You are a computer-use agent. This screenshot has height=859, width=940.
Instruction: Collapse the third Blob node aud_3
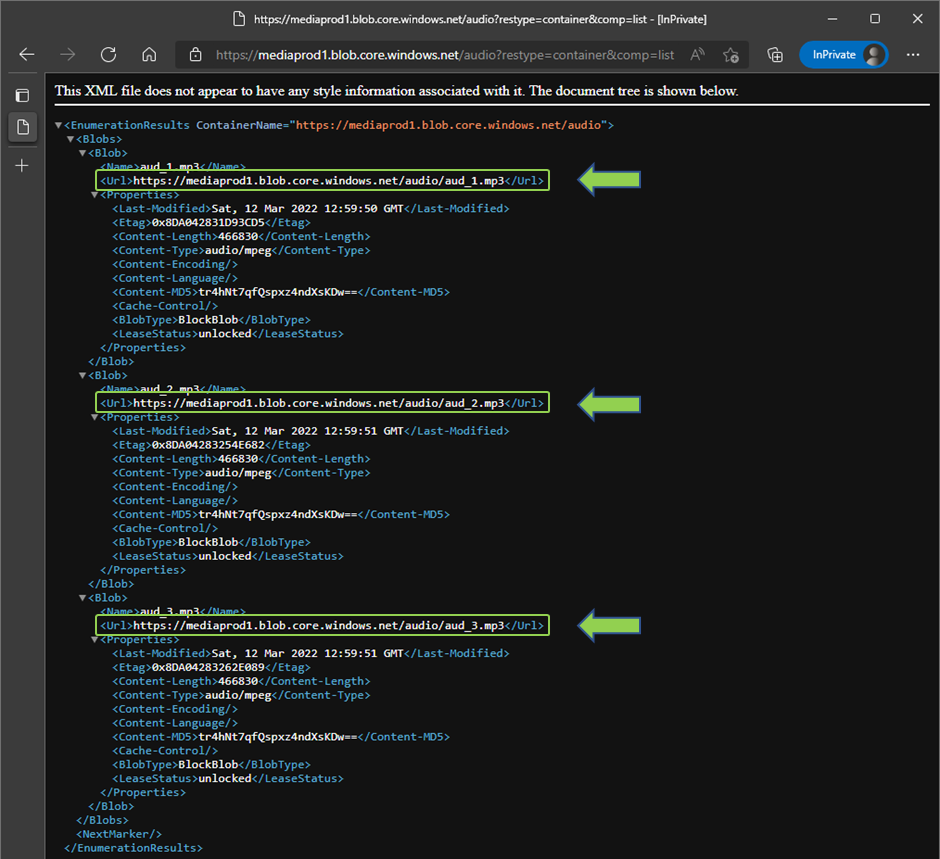(82, 598)
